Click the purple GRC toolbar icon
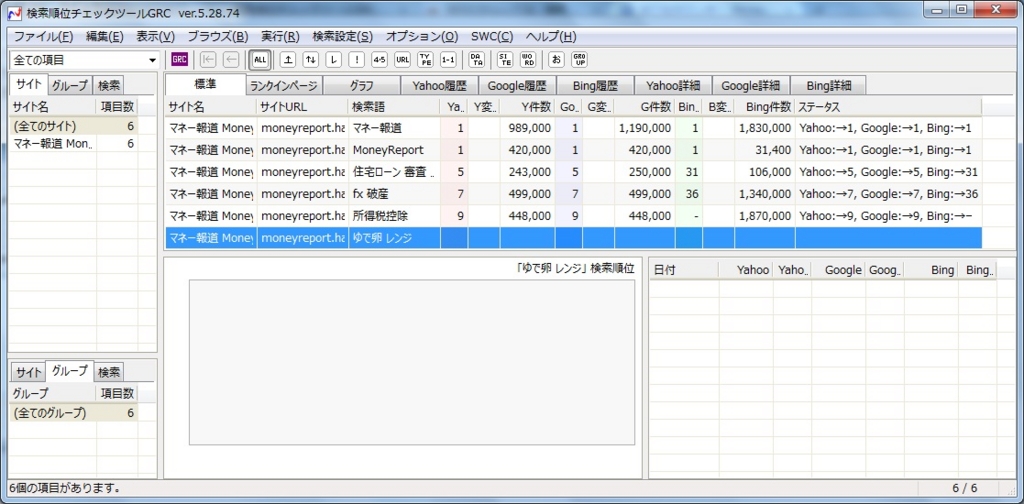The width and height of the screenshot is (1024, 504). [179, 60]
